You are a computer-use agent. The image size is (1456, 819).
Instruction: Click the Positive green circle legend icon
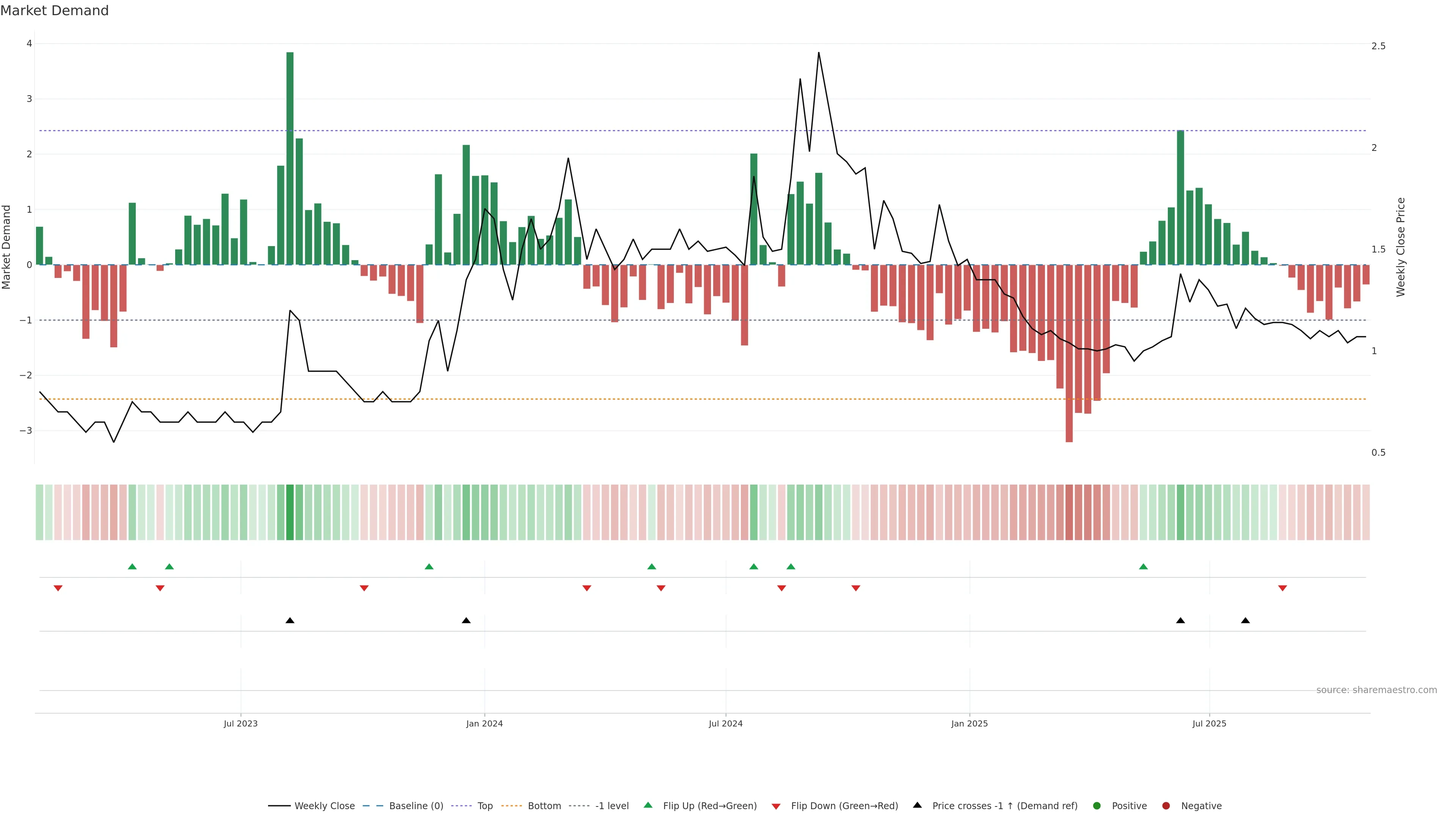(x=1097, y=805)
